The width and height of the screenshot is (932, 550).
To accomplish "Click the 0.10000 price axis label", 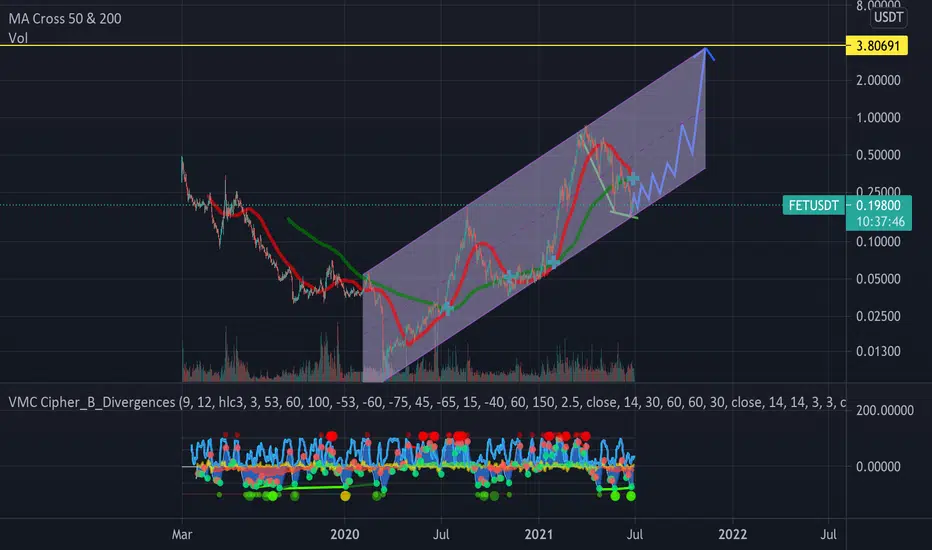I will coord(878,241).
